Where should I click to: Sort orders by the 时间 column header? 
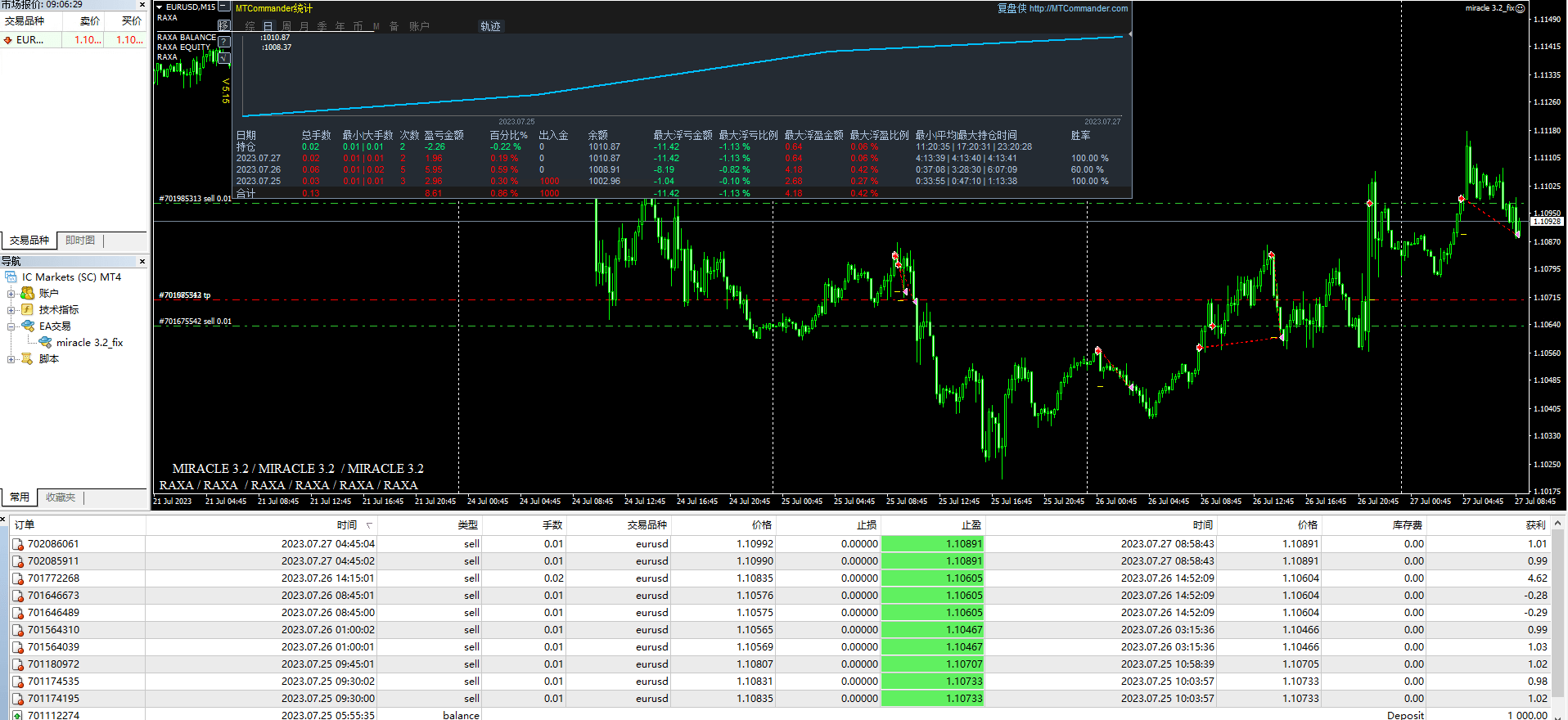coord(347,525)
